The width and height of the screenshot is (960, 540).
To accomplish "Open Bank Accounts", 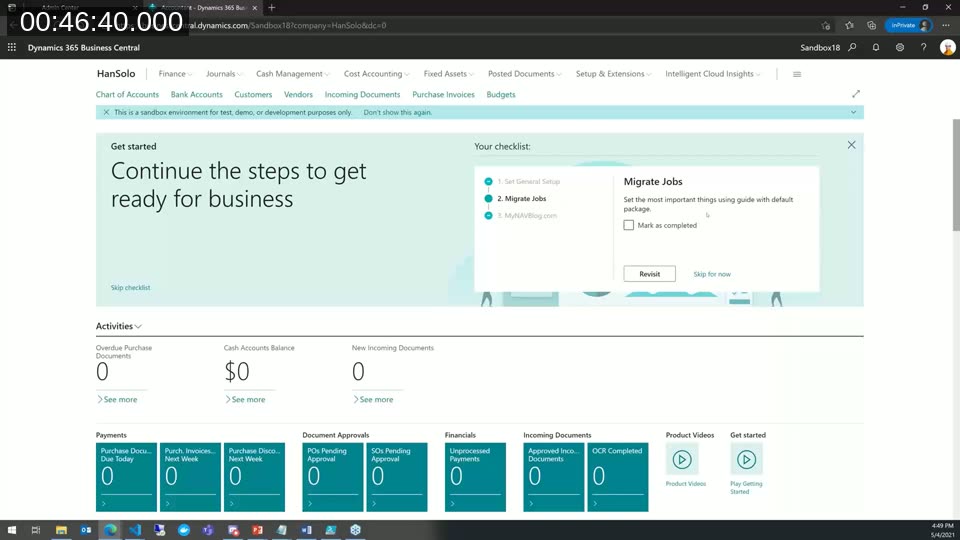I will tap(197, 94).
